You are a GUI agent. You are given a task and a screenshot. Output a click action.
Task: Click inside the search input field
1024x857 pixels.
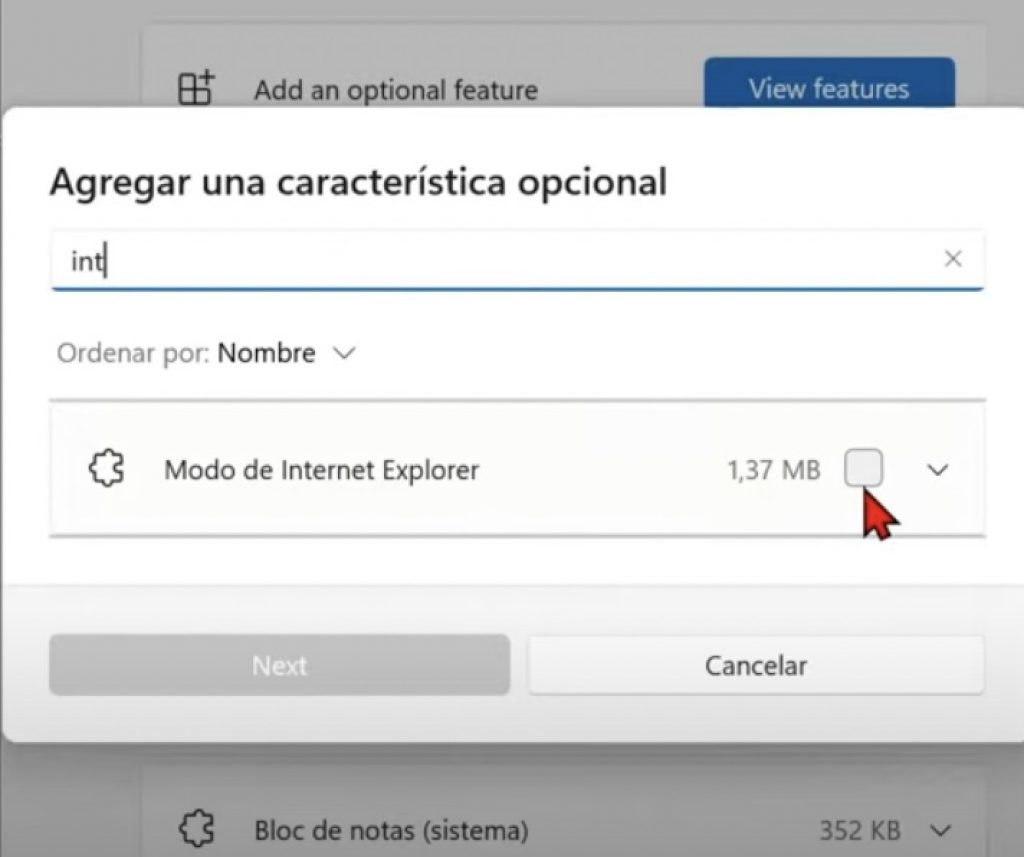pyautogui.click(x=400, y=259)
